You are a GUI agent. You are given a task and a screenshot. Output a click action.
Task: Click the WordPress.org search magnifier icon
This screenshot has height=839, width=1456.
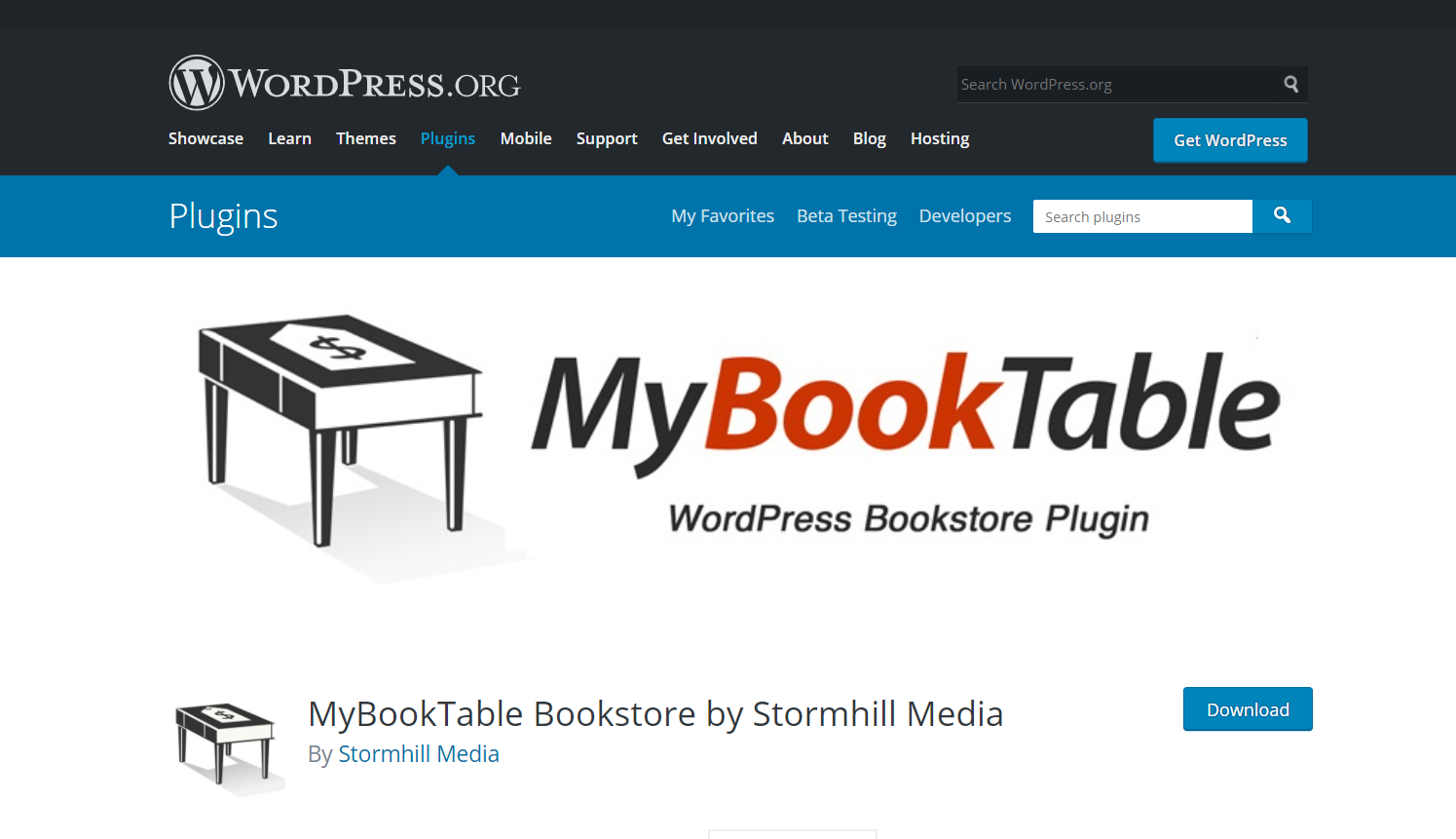pyautogui.click(x=1290, y=84)
